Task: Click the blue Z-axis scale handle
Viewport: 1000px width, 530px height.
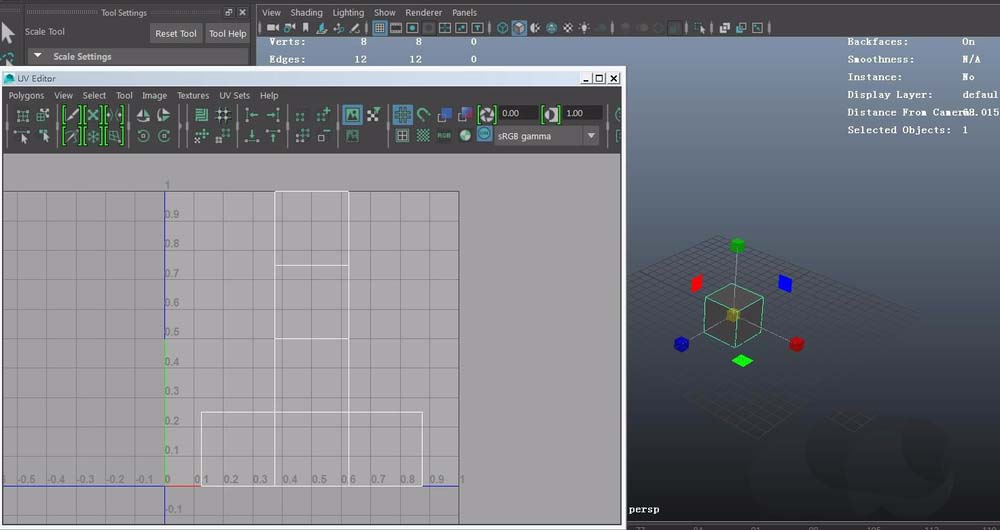Action: [x=681, y=344]
